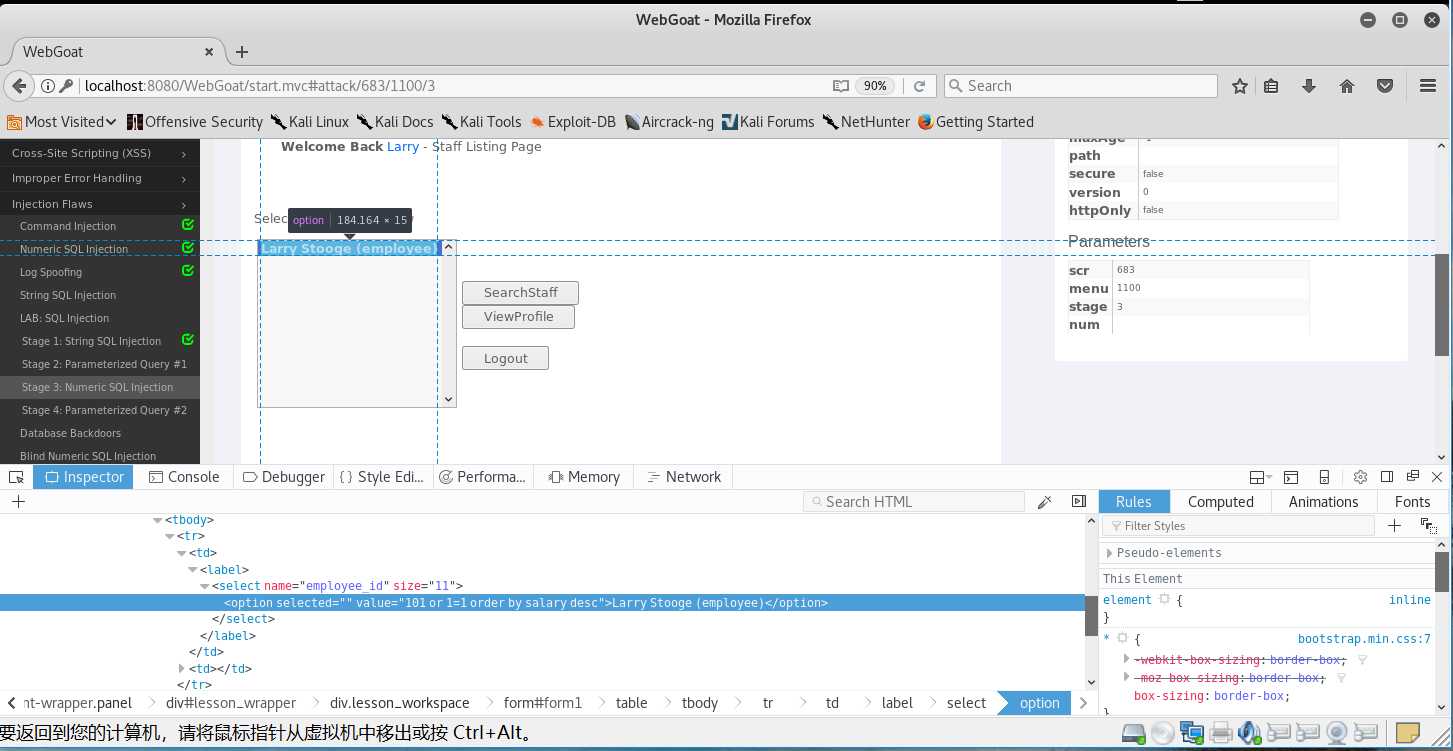Expand Most Visited bookmarks dropdown
Image resolution: width=1453 pixels, height=751 pixels.
point(61,122)
